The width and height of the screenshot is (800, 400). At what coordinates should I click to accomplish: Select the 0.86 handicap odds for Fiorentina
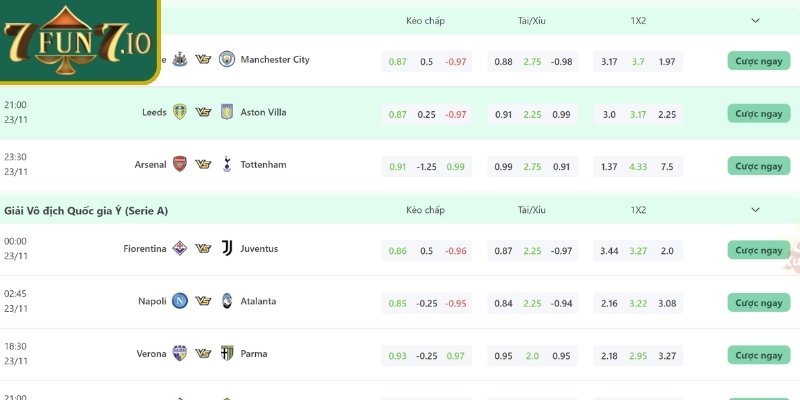point(398,250)
